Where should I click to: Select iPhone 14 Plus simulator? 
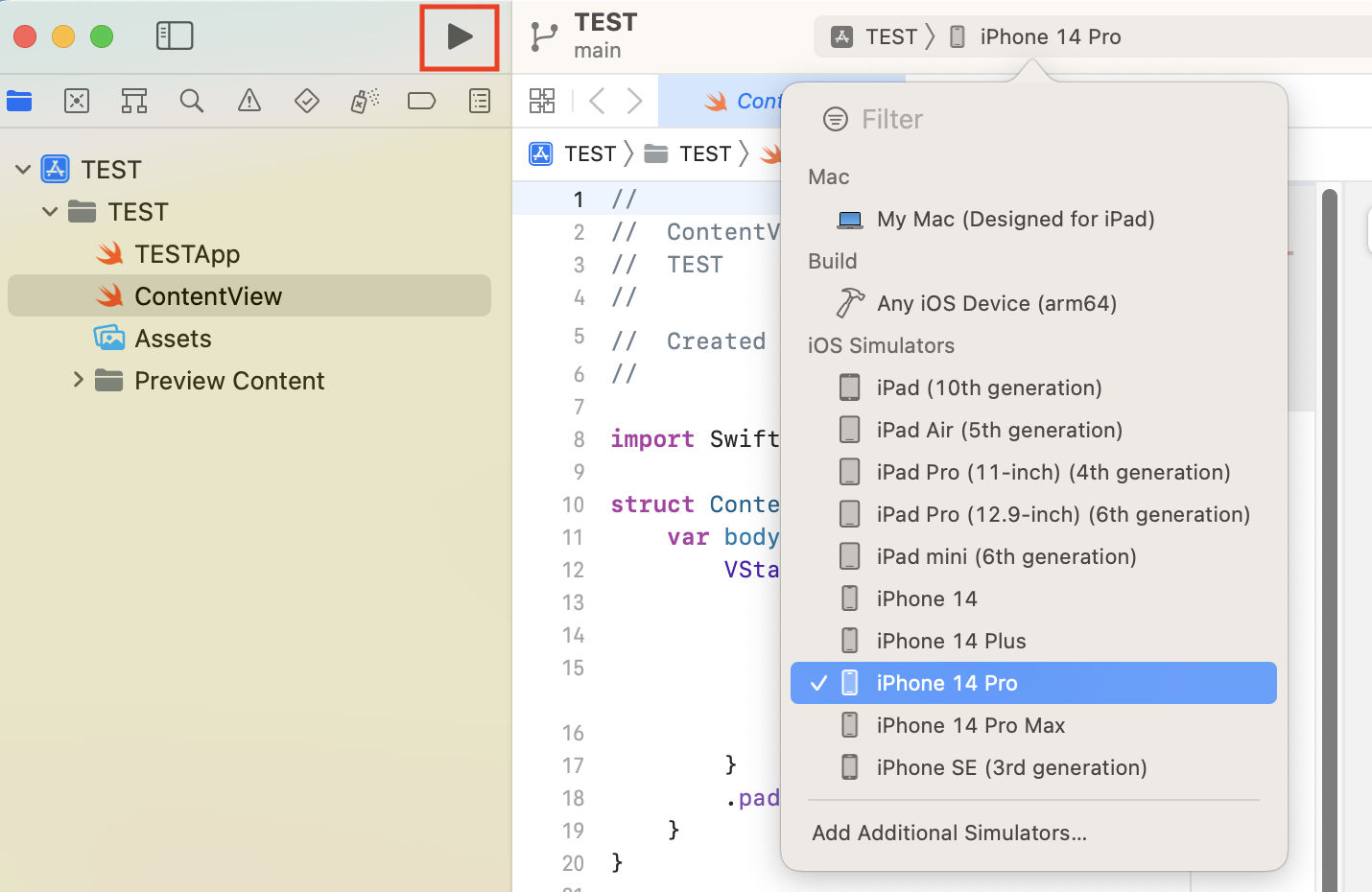(1033, 642)
